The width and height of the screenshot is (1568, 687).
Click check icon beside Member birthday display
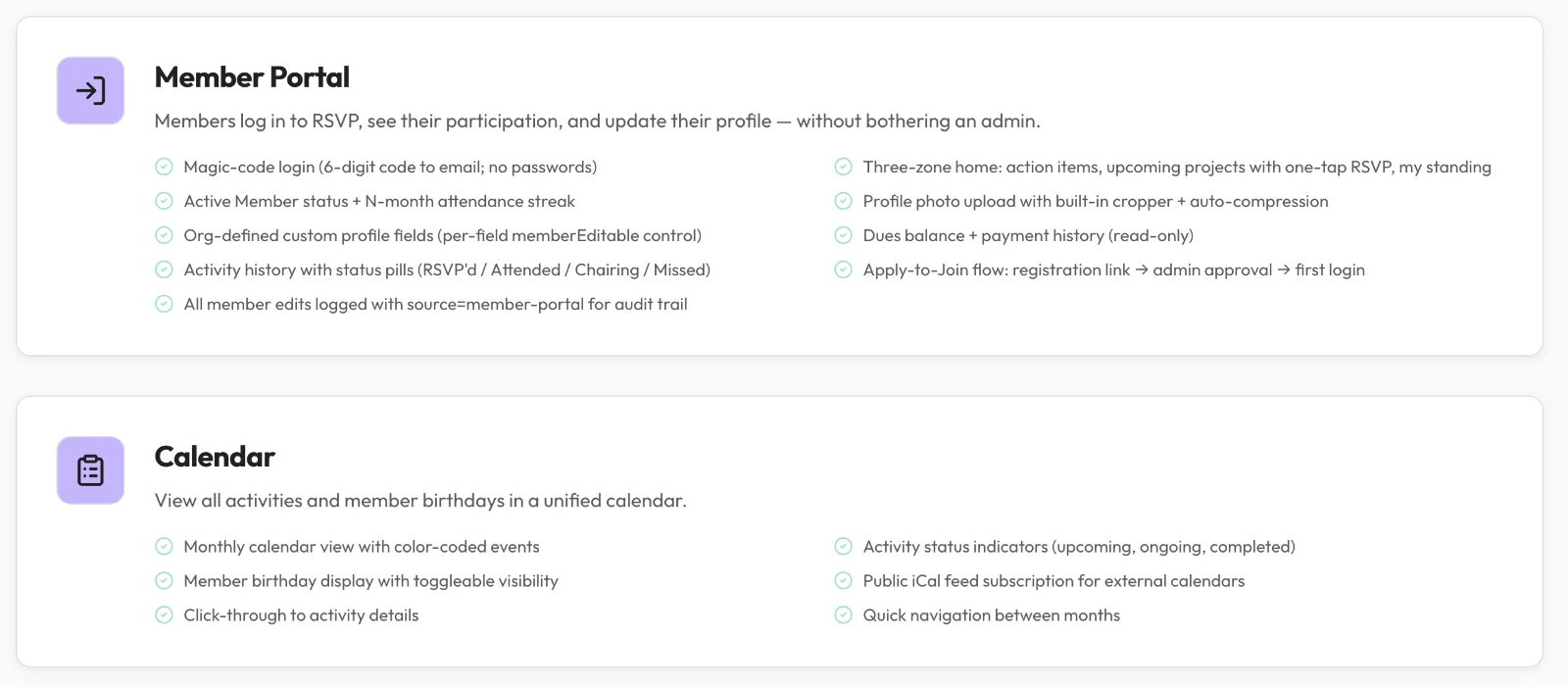point(165,581)
